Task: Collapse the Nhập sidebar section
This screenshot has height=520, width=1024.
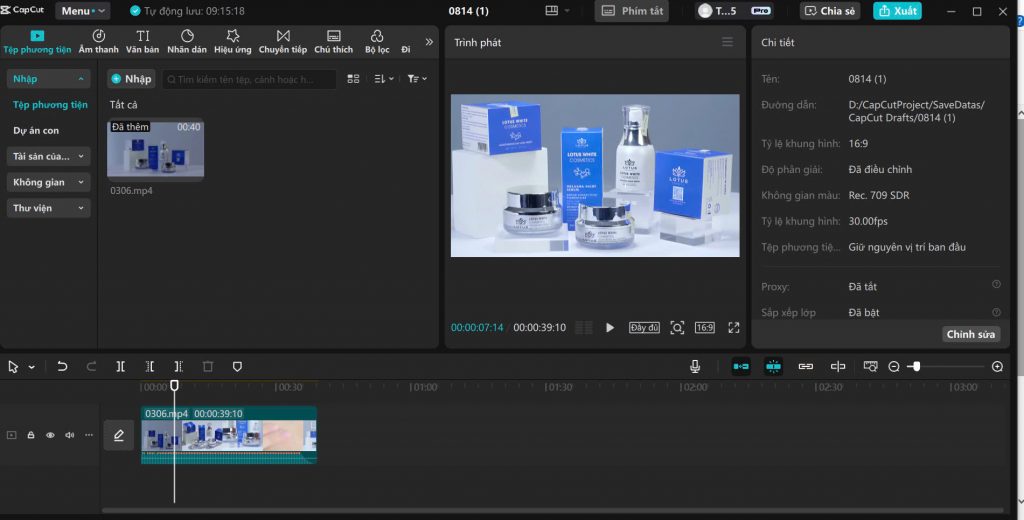Action: click(x=48, y=78)
